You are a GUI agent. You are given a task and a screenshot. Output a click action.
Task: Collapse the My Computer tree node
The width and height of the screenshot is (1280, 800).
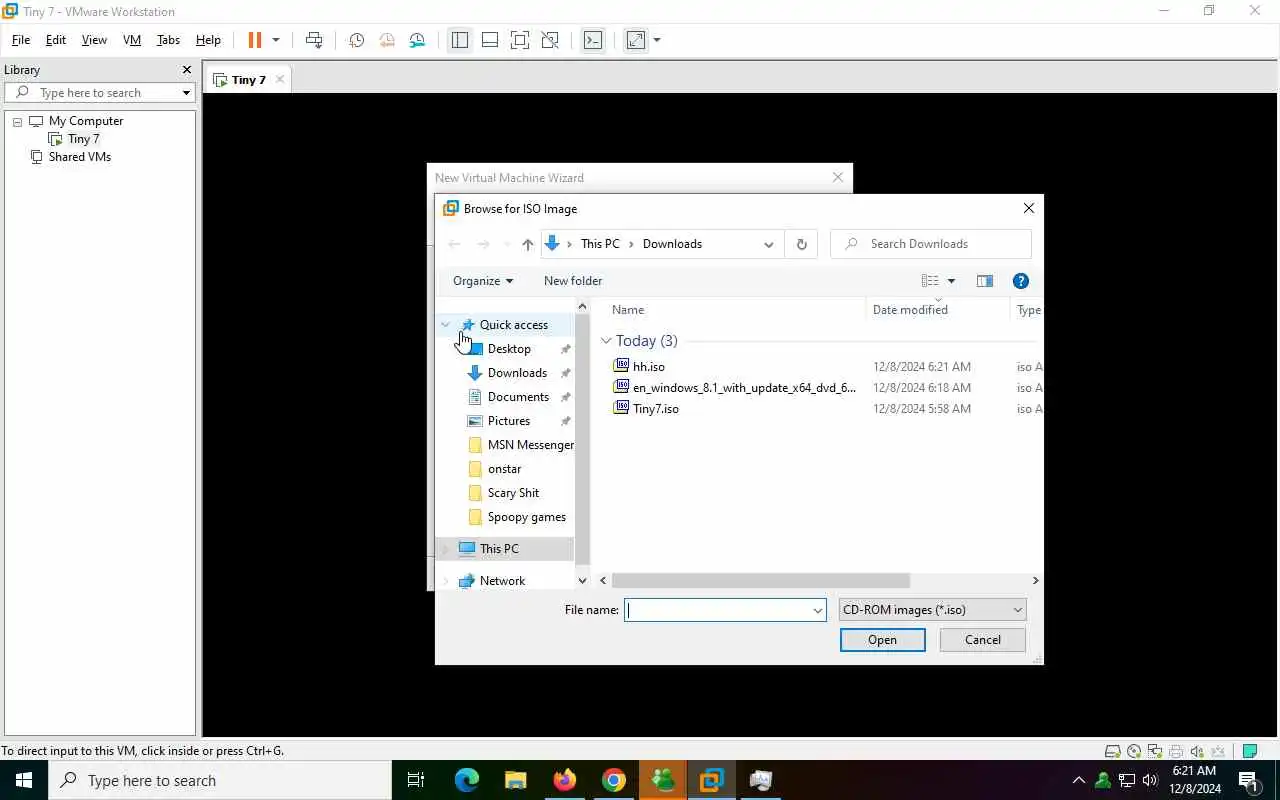point(17,121)
